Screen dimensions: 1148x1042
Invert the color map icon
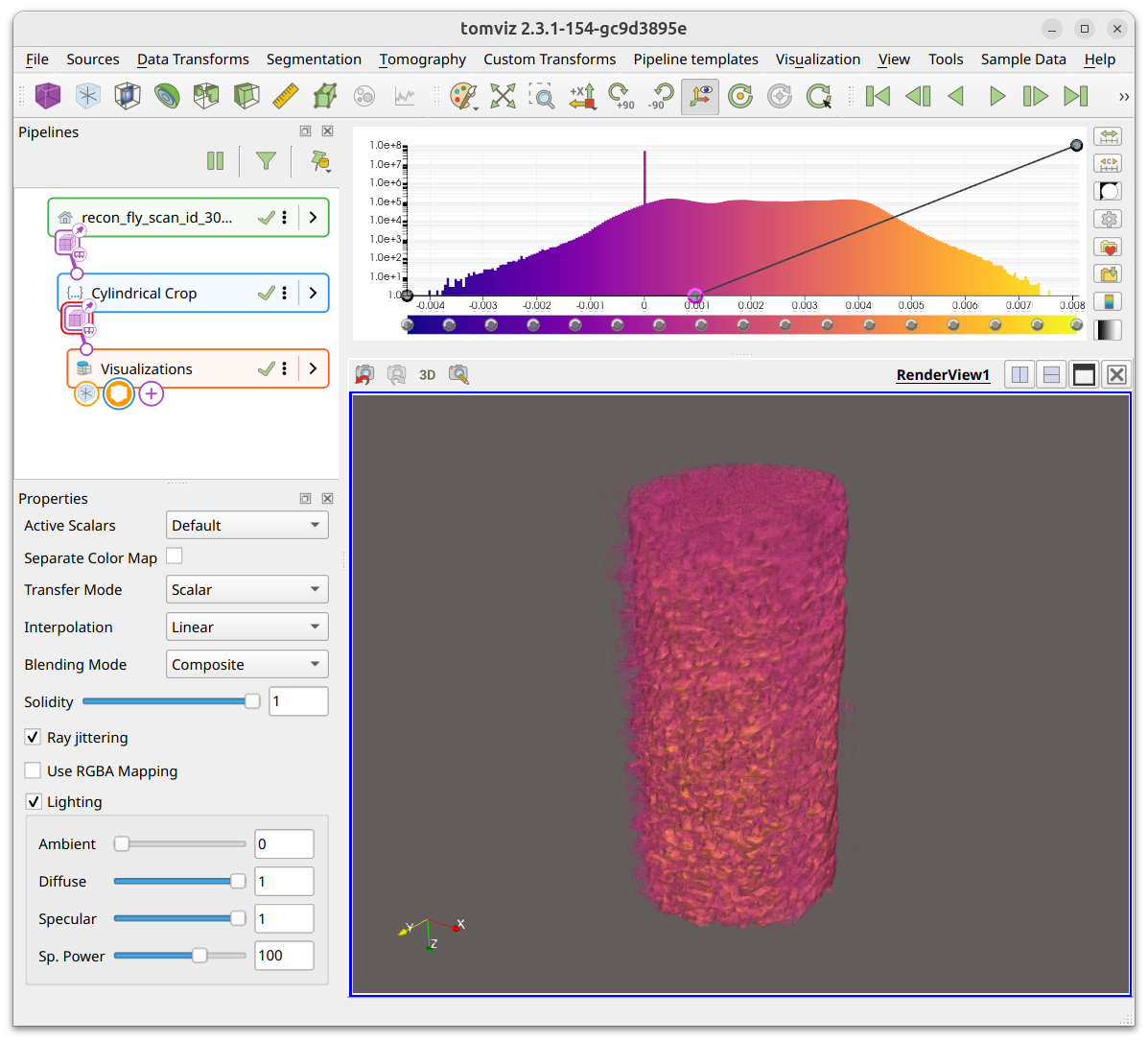[x=1109, y=191]
